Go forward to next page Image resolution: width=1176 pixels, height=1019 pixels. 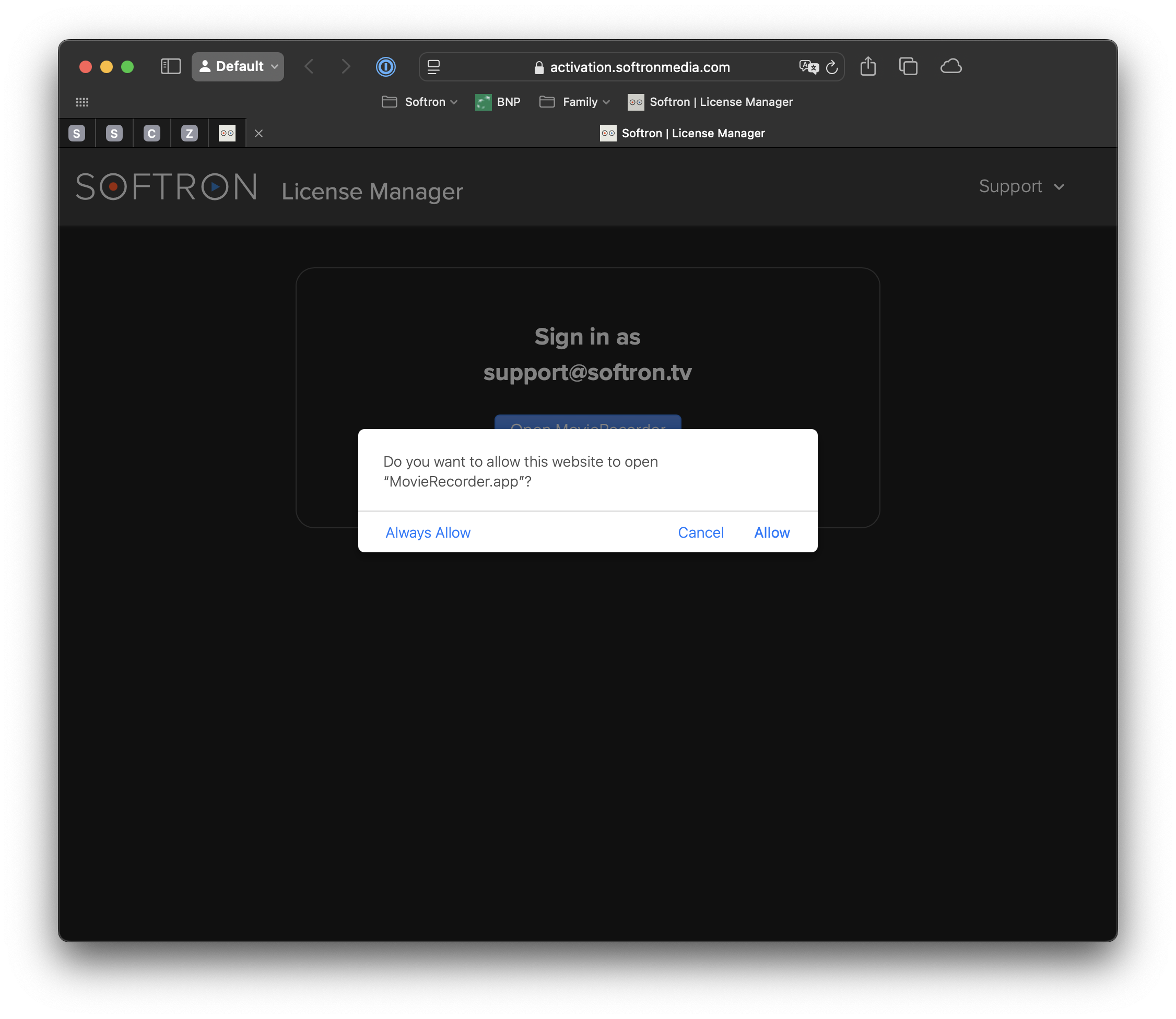point(345,66)
